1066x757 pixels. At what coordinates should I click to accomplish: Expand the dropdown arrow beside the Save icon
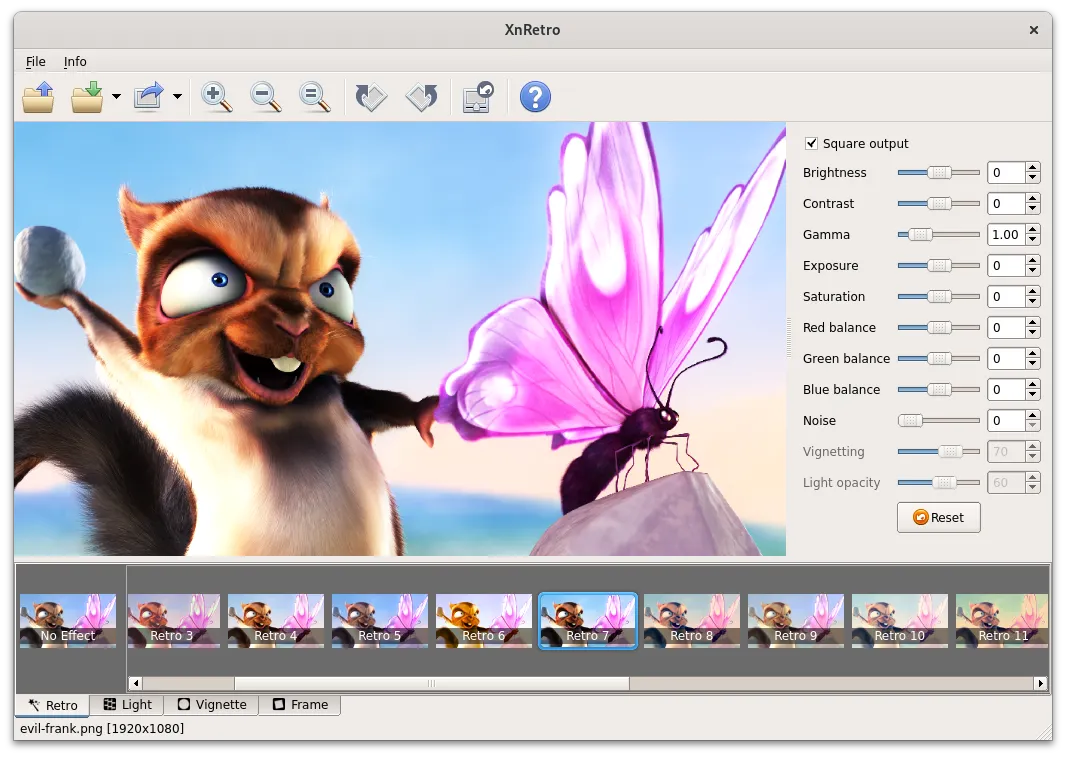116,97
